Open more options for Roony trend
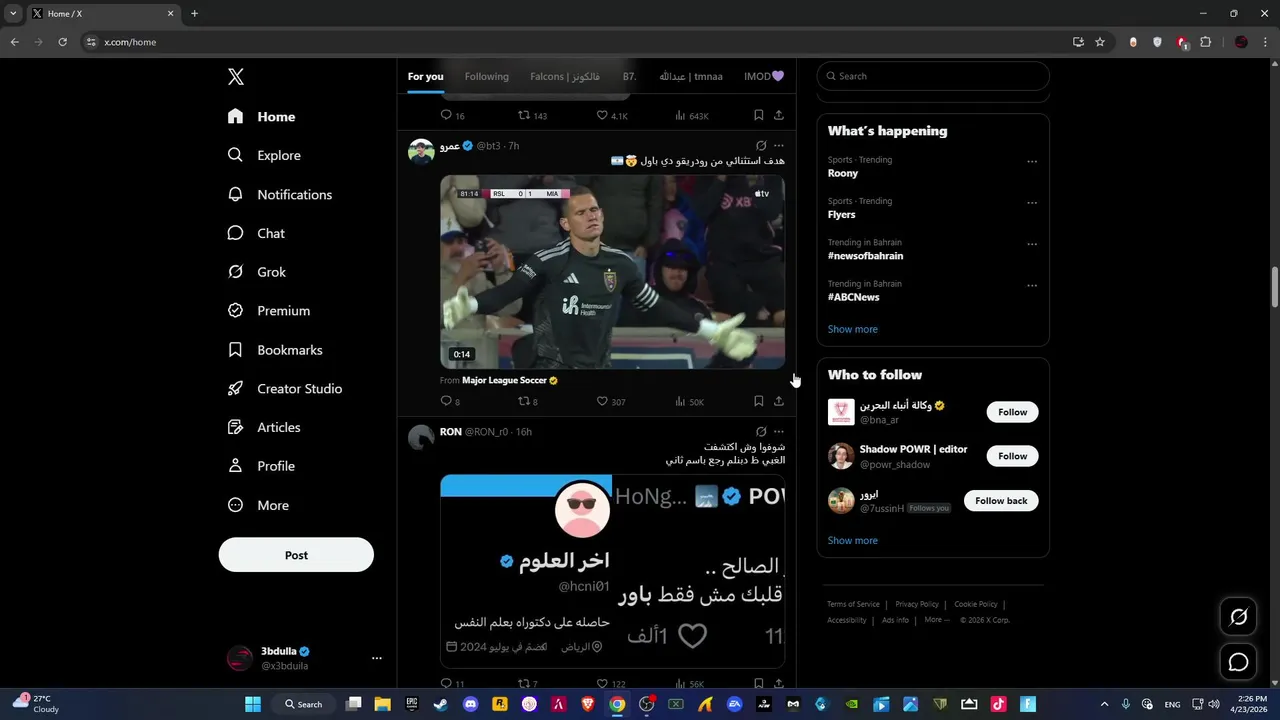Screen dimensions: 1280x720 1032,162
